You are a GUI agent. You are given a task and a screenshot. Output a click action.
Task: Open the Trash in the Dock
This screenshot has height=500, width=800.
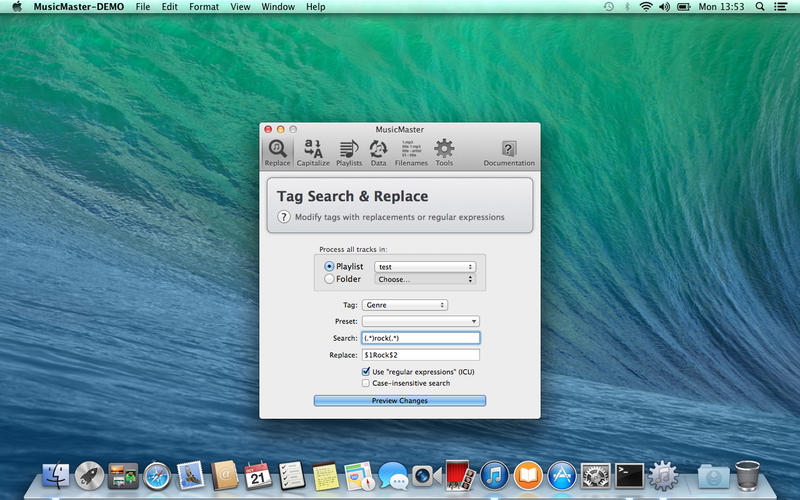(x=747, y=476)
